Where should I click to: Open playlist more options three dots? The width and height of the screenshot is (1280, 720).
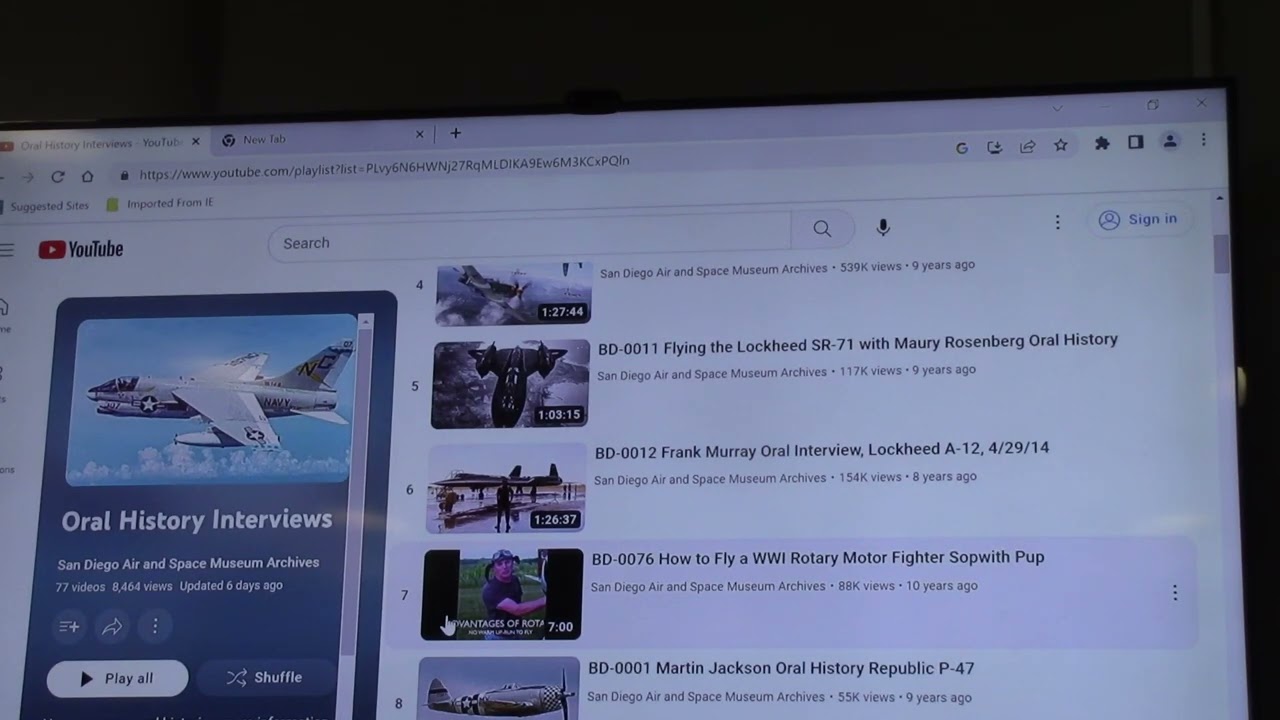pyautogui.click(x=155, y=627)
